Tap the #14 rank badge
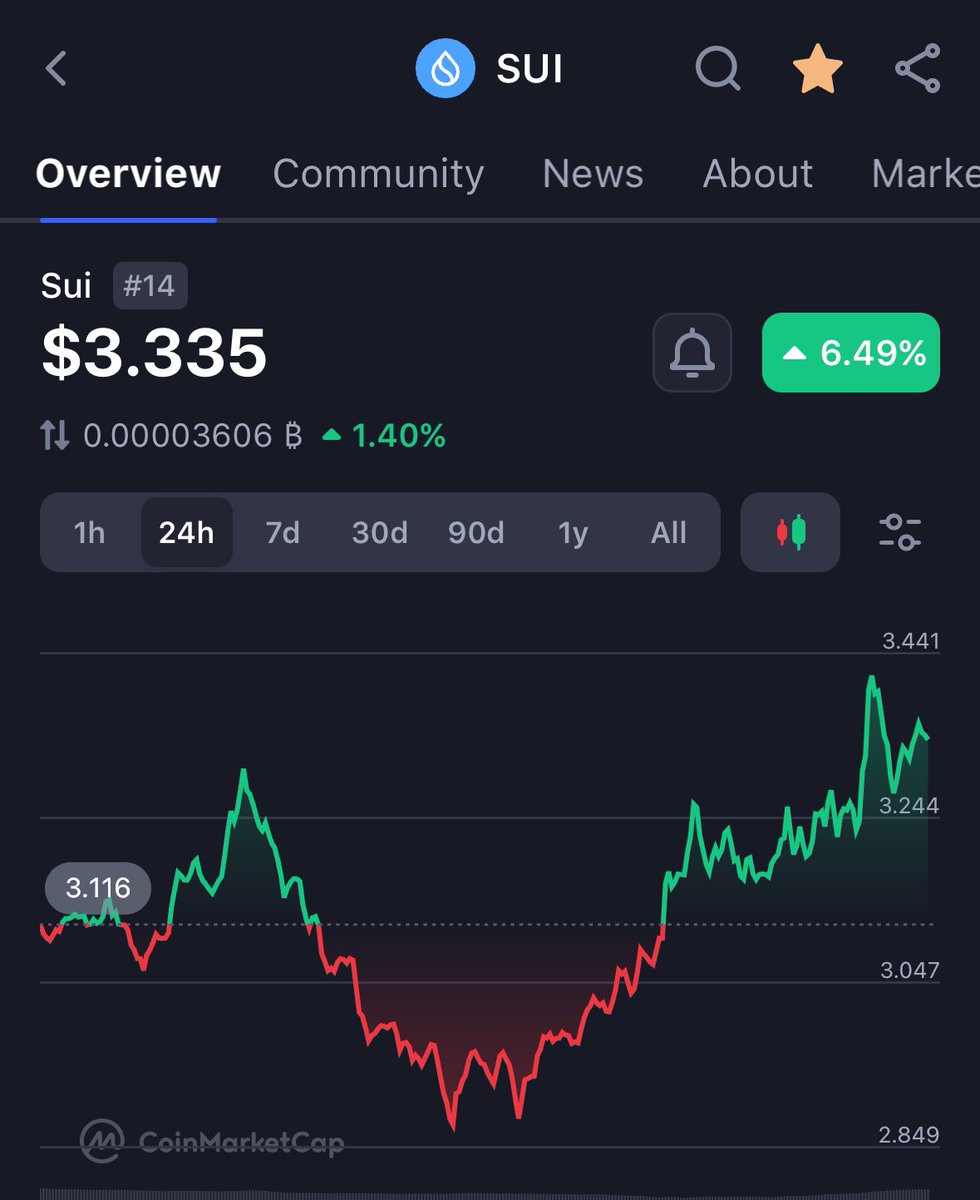This screenshot has height=1200, width=980. tap(150, 286)
